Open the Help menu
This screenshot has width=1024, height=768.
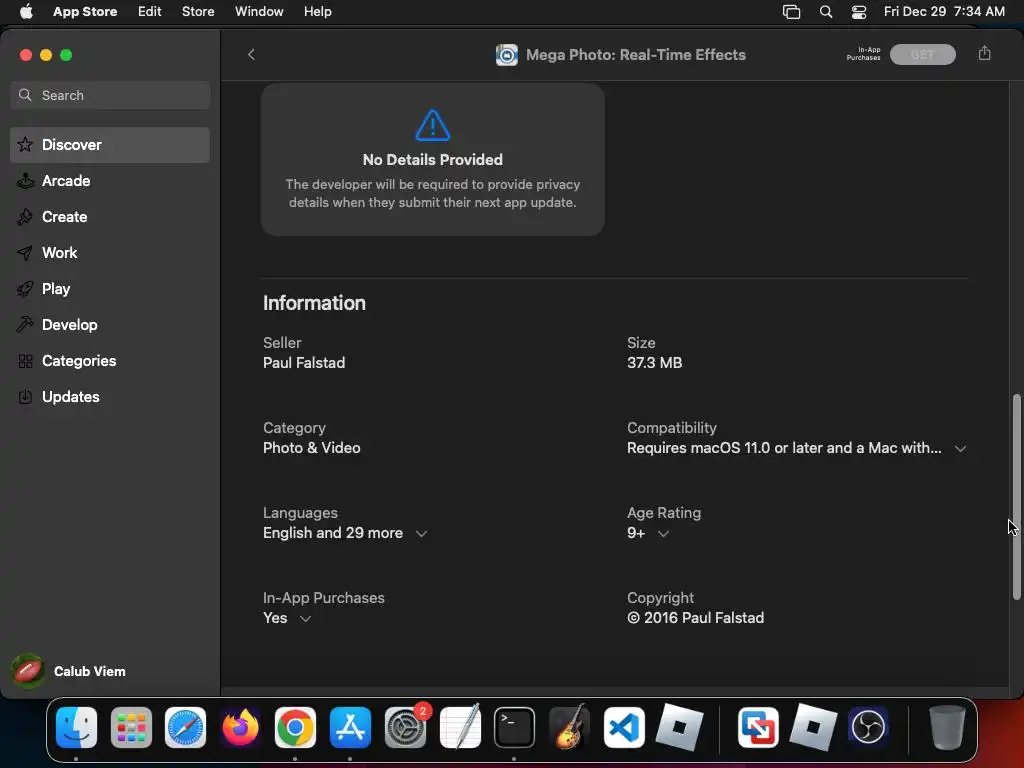pyautogui.click(x=317, y=12)
